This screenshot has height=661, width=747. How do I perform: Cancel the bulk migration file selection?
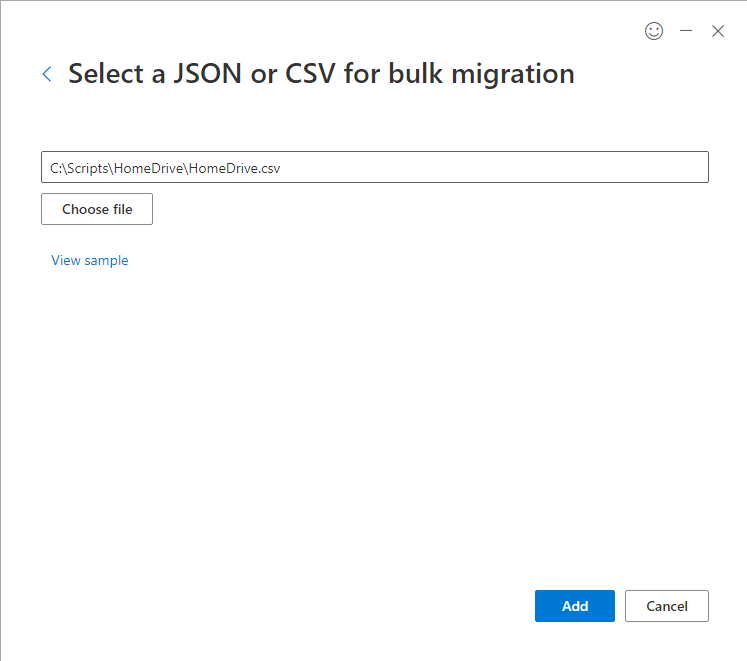click(666, 606)
